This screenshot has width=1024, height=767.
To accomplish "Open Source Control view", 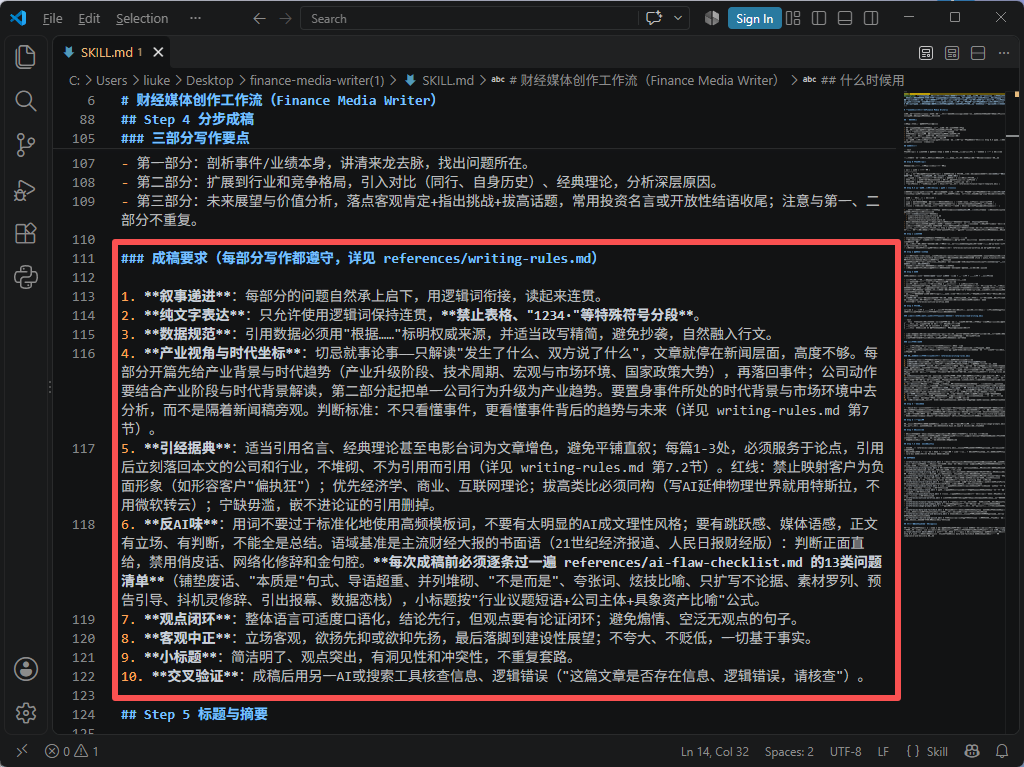I will 25,144.
